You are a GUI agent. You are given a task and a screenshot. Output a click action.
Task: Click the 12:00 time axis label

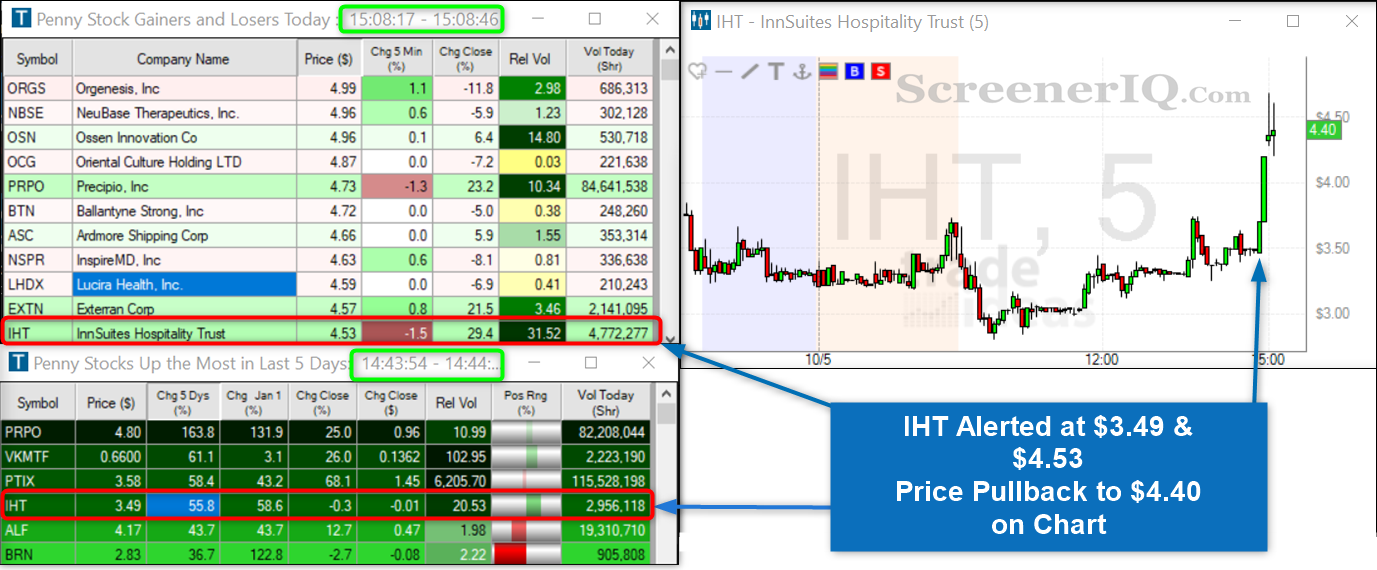[1101, 359]
